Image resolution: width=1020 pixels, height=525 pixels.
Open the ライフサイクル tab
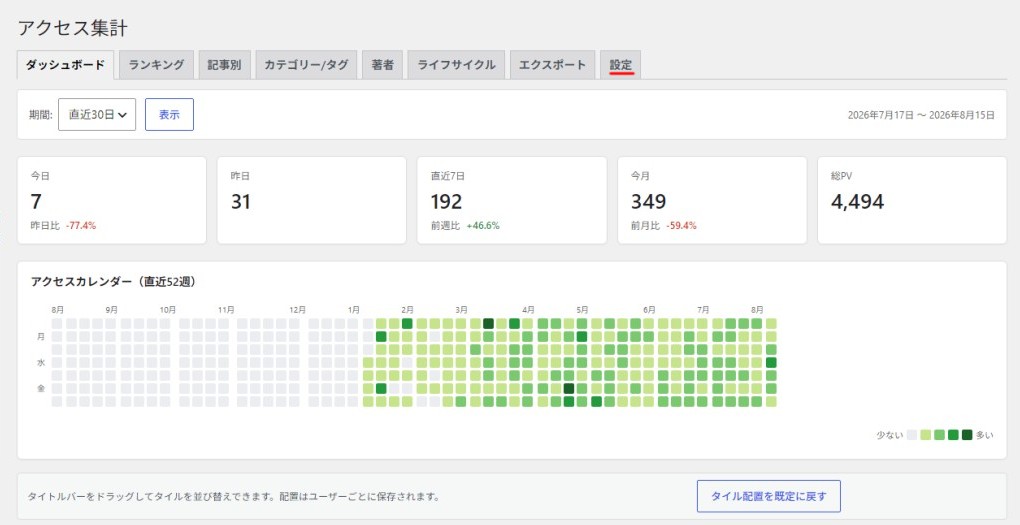point(456,65)
